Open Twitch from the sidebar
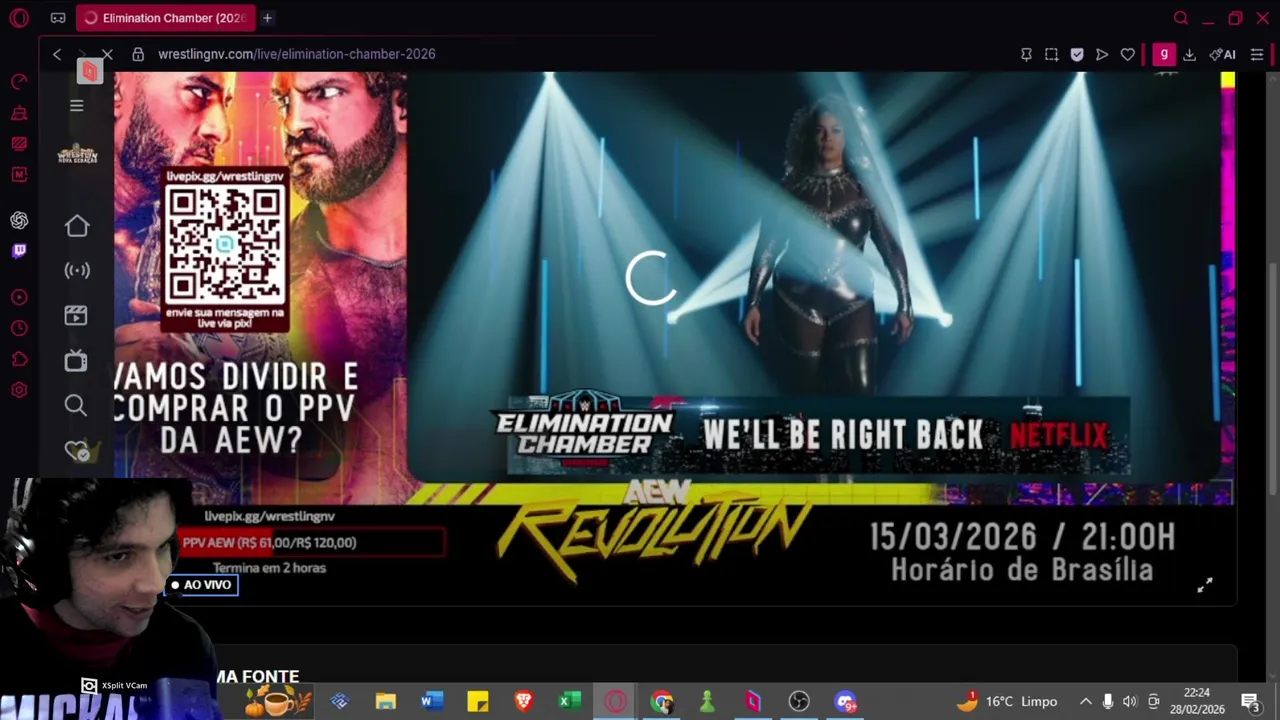Screen dimensions: 1280x720 tap(19, 251)
